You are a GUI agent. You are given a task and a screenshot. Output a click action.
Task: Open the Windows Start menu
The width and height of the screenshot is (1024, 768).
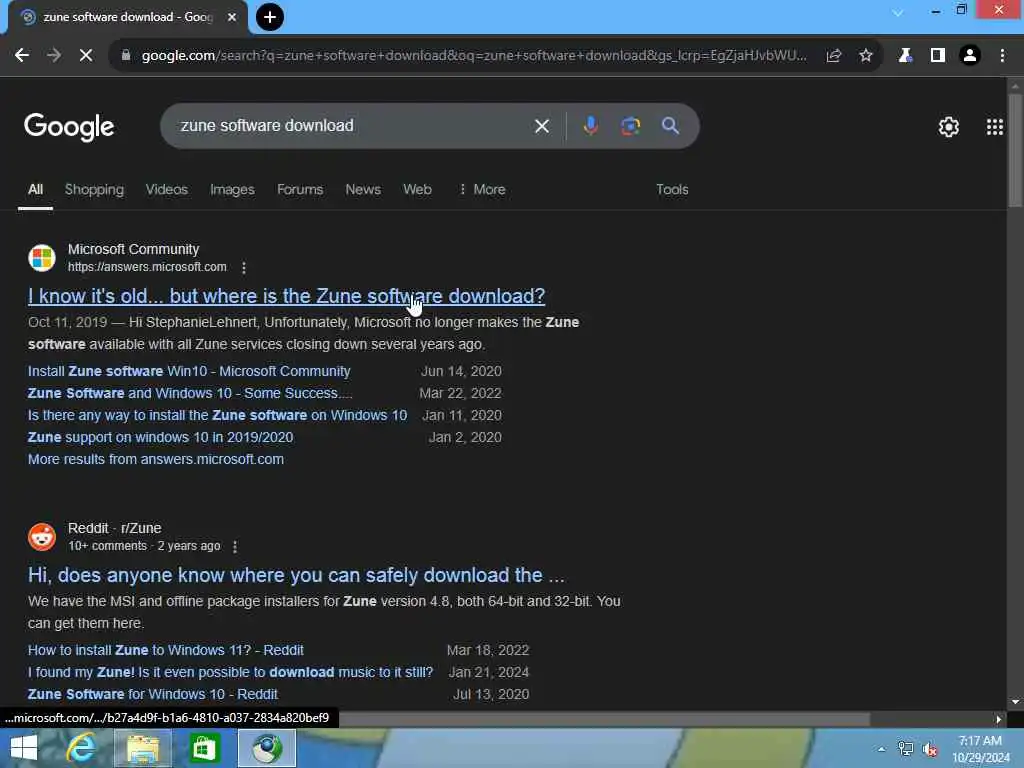(24, 748)
